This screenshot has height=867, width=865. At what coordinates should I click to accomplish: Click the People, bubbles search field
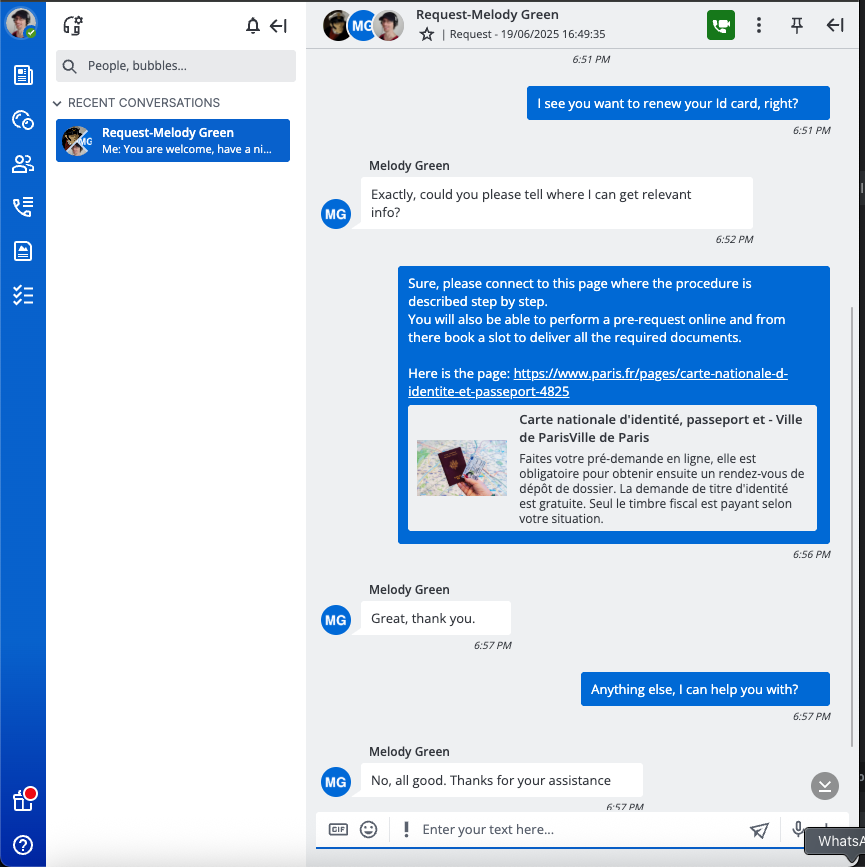coord(176,66)
